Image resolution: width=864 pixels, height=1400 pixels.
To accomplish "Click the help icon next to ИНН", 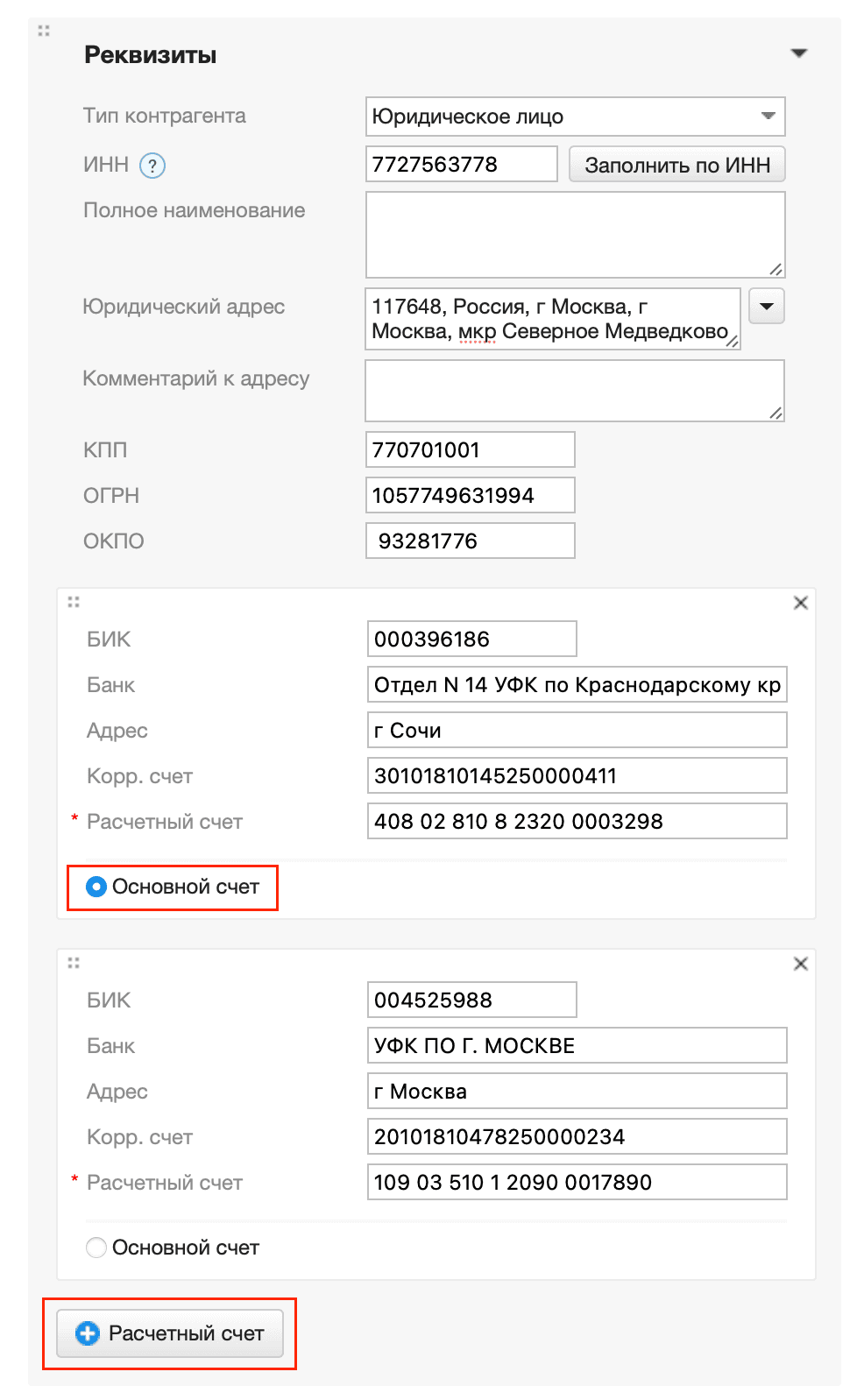I will coord(152,166).
